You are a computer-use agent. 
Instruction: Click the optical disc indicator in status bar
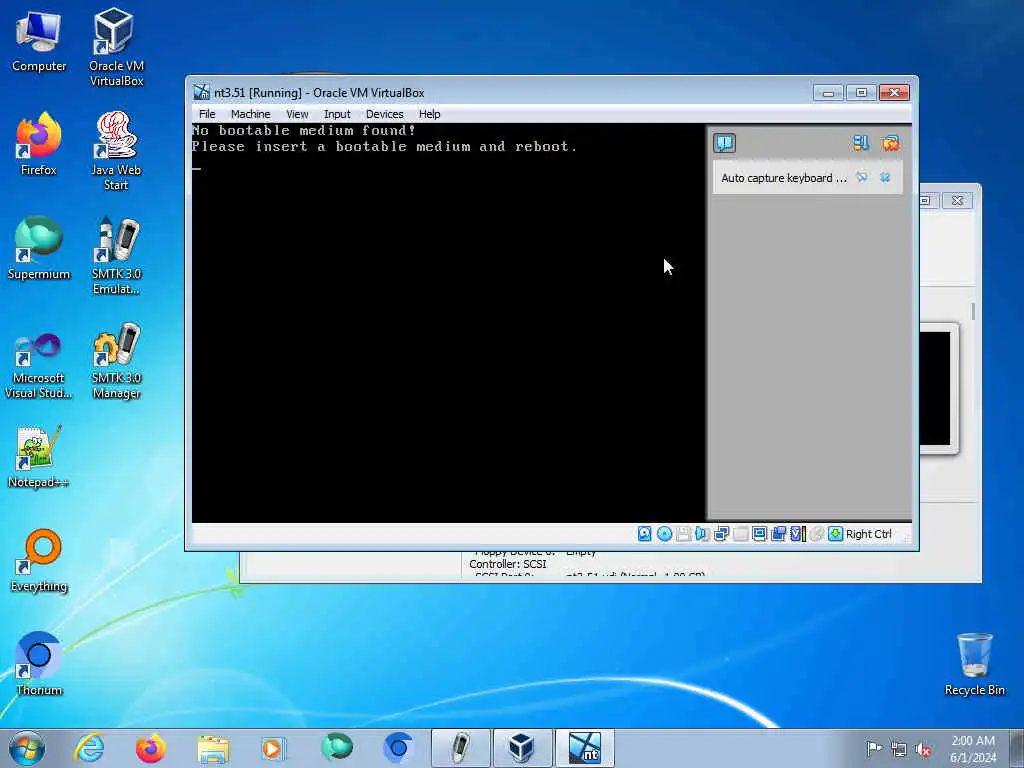click(x=664, y=534)
